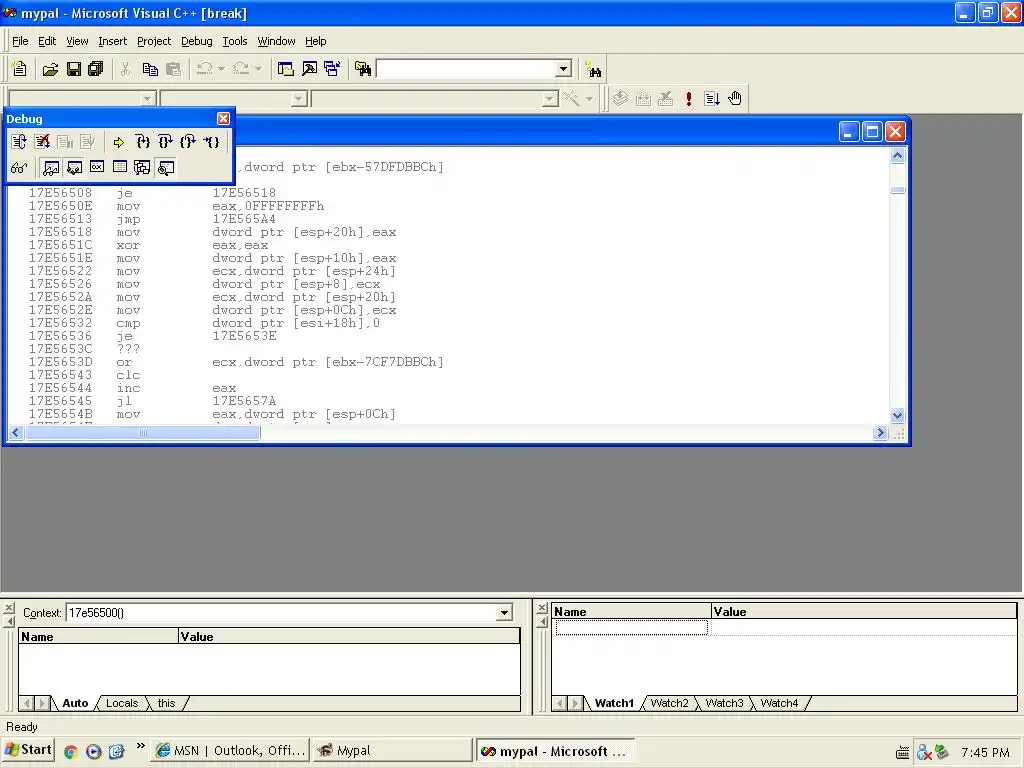The width and height of the screenshot is (1024, 768).
Task: Open the first WizardBar class combo arrow
Action: (x=148, y=99)
